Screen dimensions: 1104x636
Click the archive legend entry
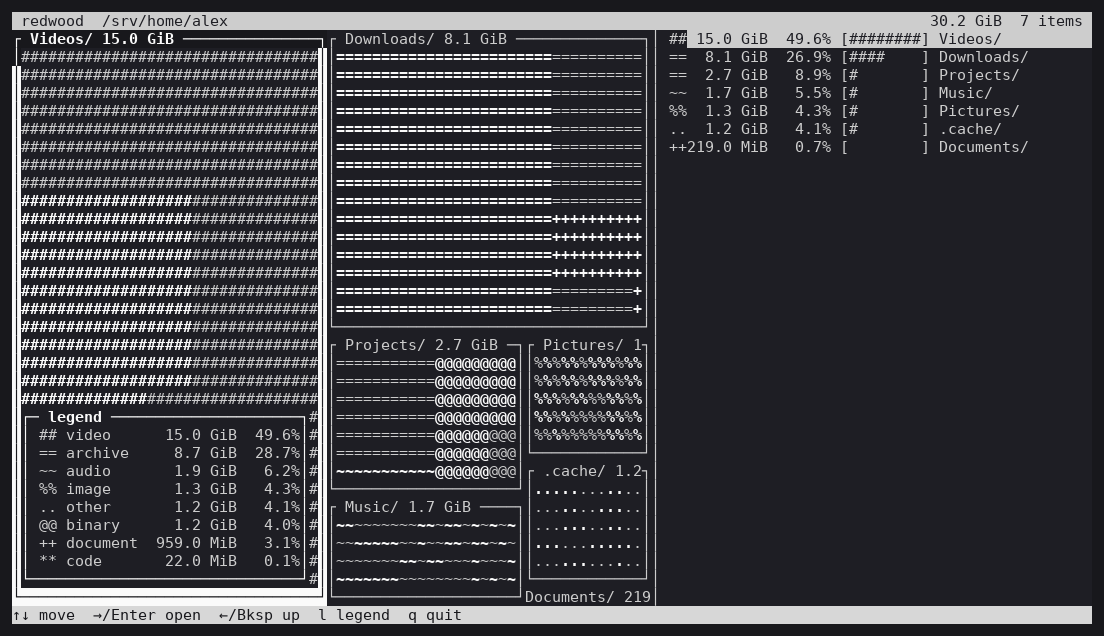170,454
